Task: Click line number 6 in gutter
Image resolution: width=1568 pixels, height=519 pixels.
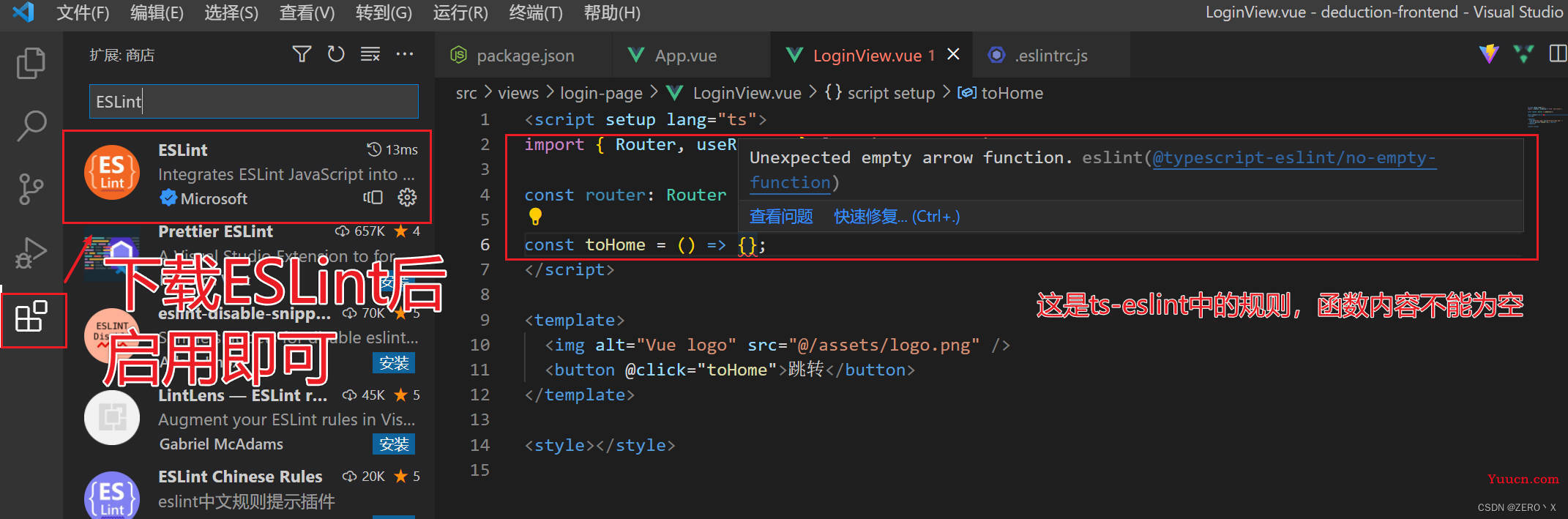Action: (485, 244)
